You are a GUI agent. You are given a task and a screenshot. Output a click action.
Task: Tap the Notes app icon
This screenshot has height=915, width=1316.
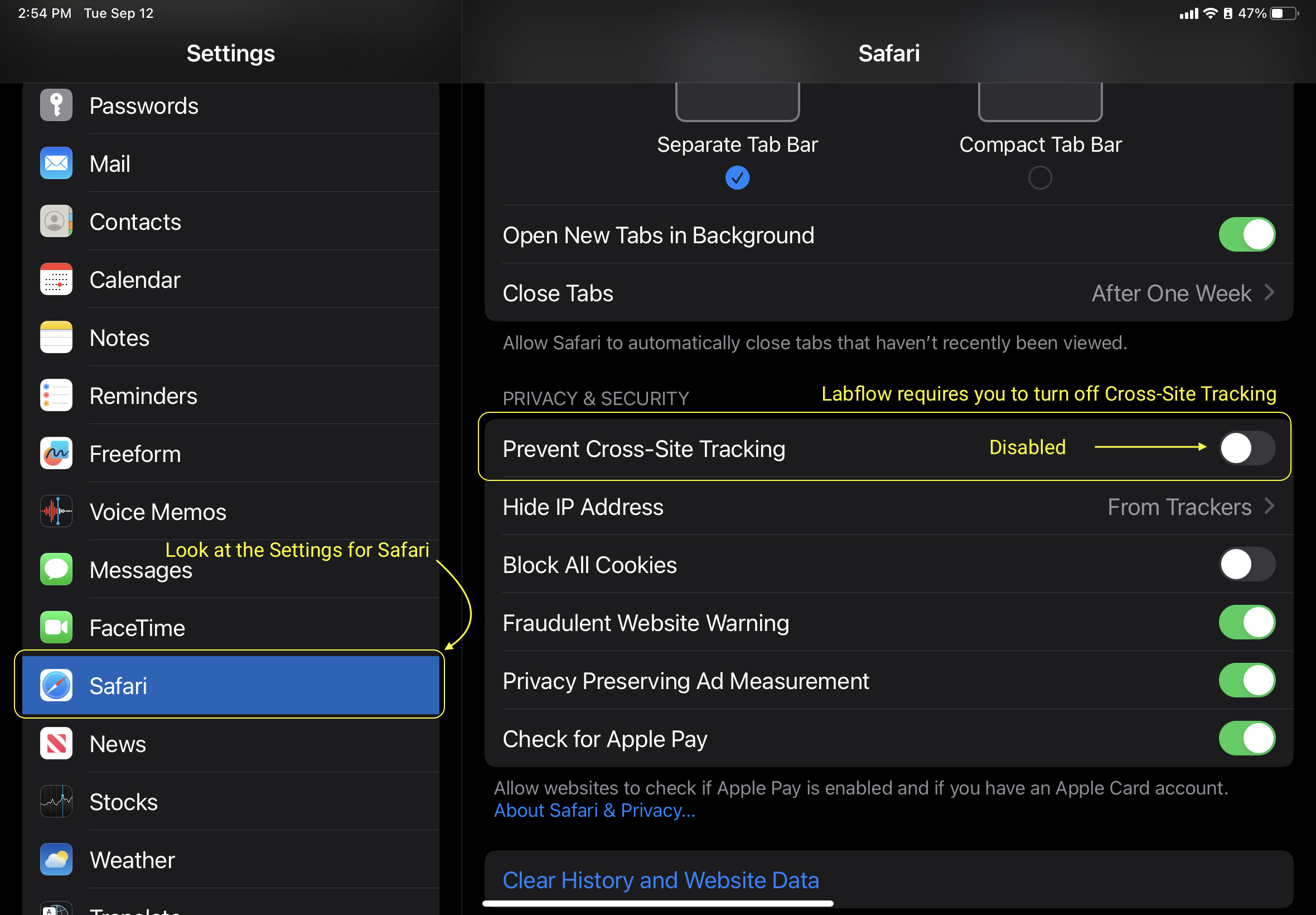56,337
